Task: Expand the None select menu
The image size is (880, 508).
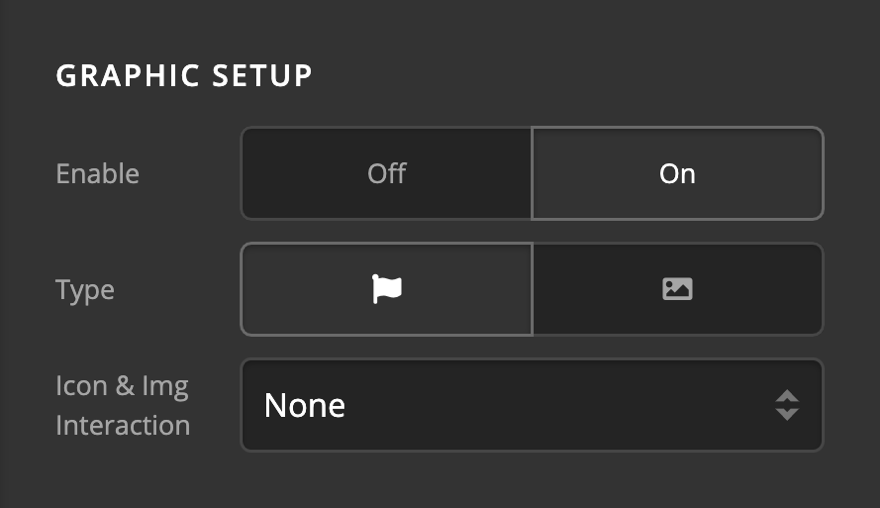Action: (x=531, y=405)
